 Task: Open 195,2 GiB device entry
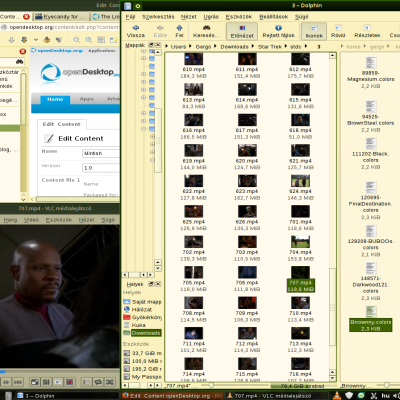tap(142, 369)
